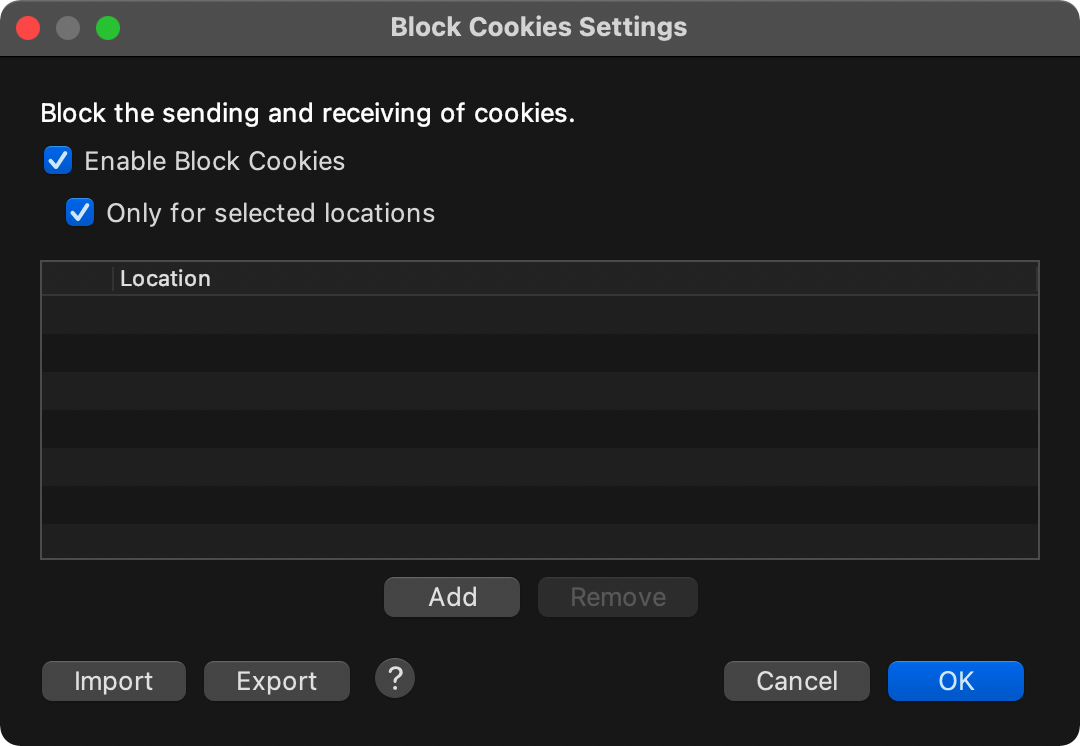Uncheck Only for selected locations
The image size is (1080, 746).
tap(80, 213)
